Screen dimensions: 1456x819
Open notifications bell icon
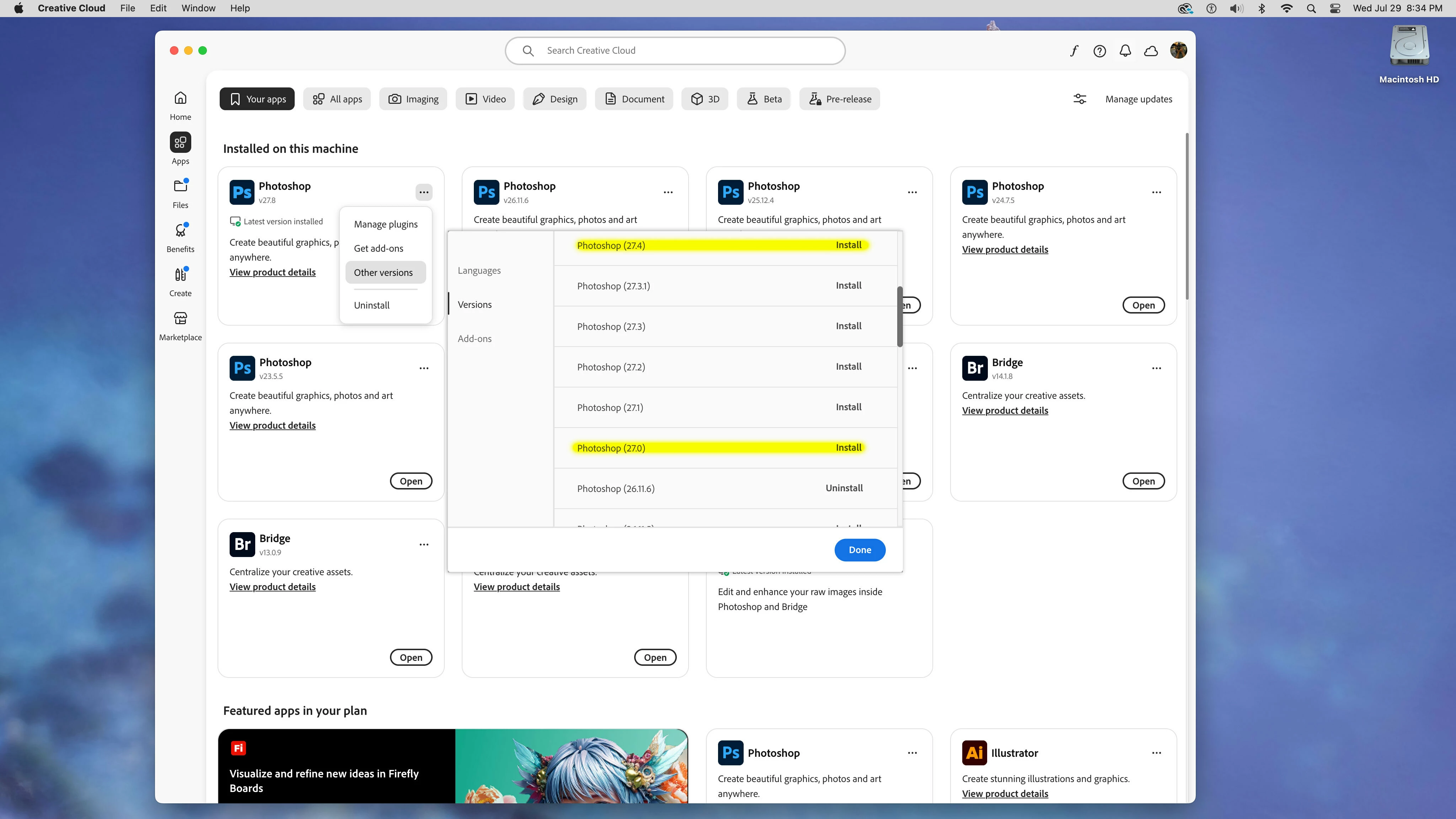coord(1125,51)
